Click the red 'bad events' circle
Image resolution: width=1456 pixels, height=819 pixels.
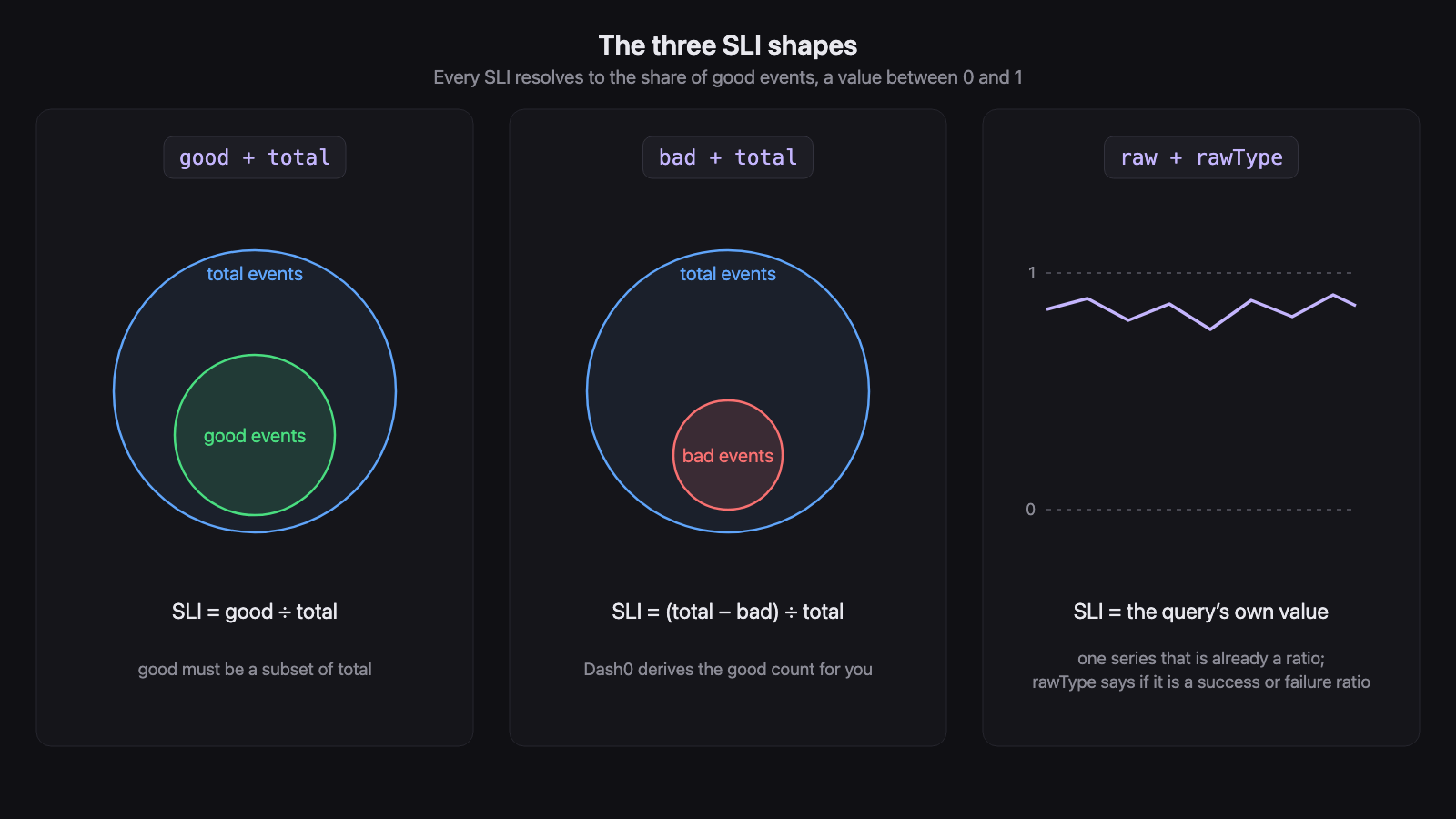point(728,455)
